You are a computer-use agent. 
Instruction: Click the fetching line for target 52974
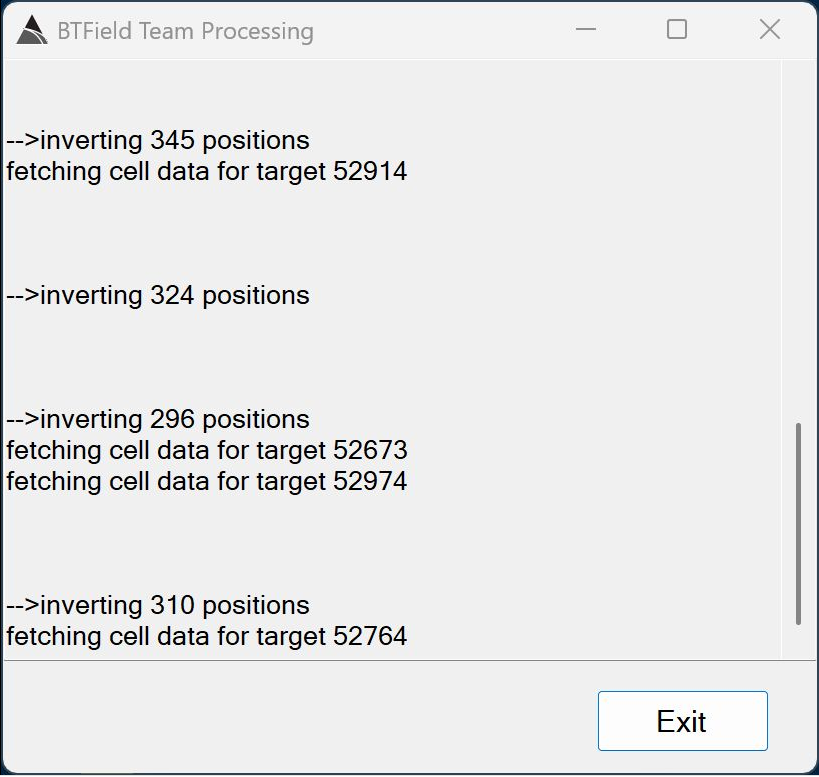point(207,481)
